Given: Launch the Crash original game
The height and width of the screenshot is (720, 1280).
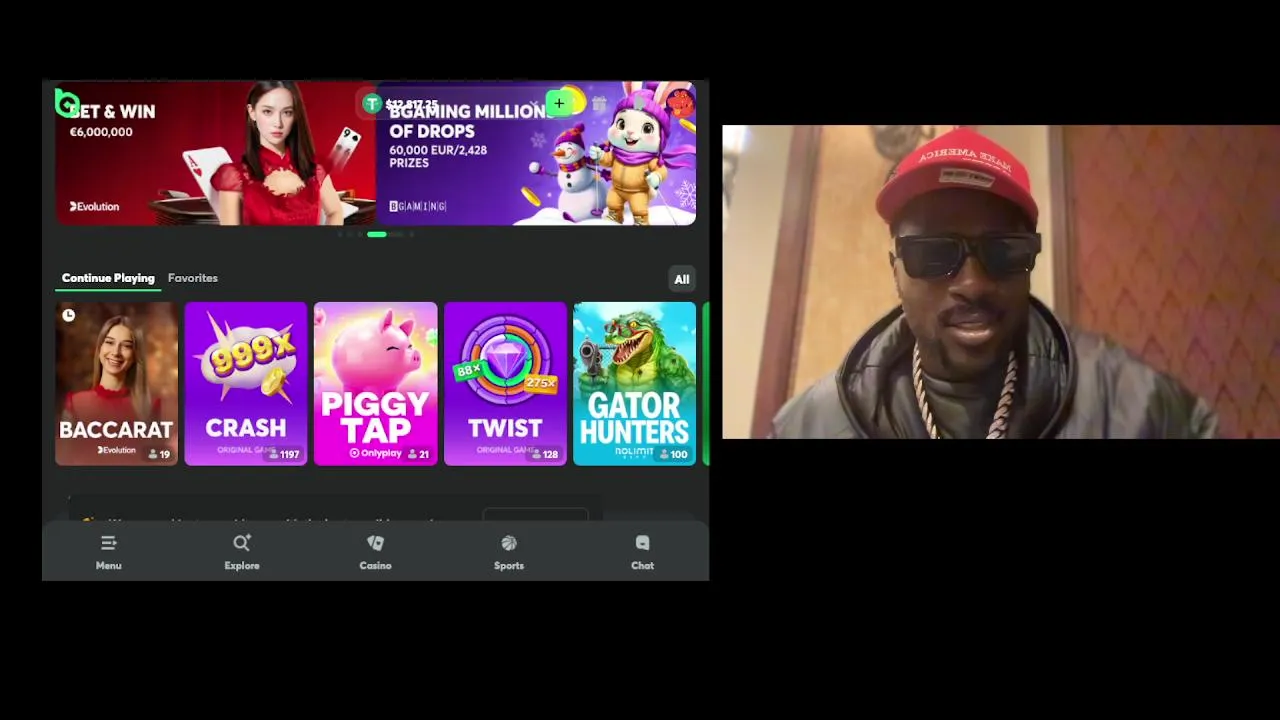Looking at the screenshot, I should point(246,384).
